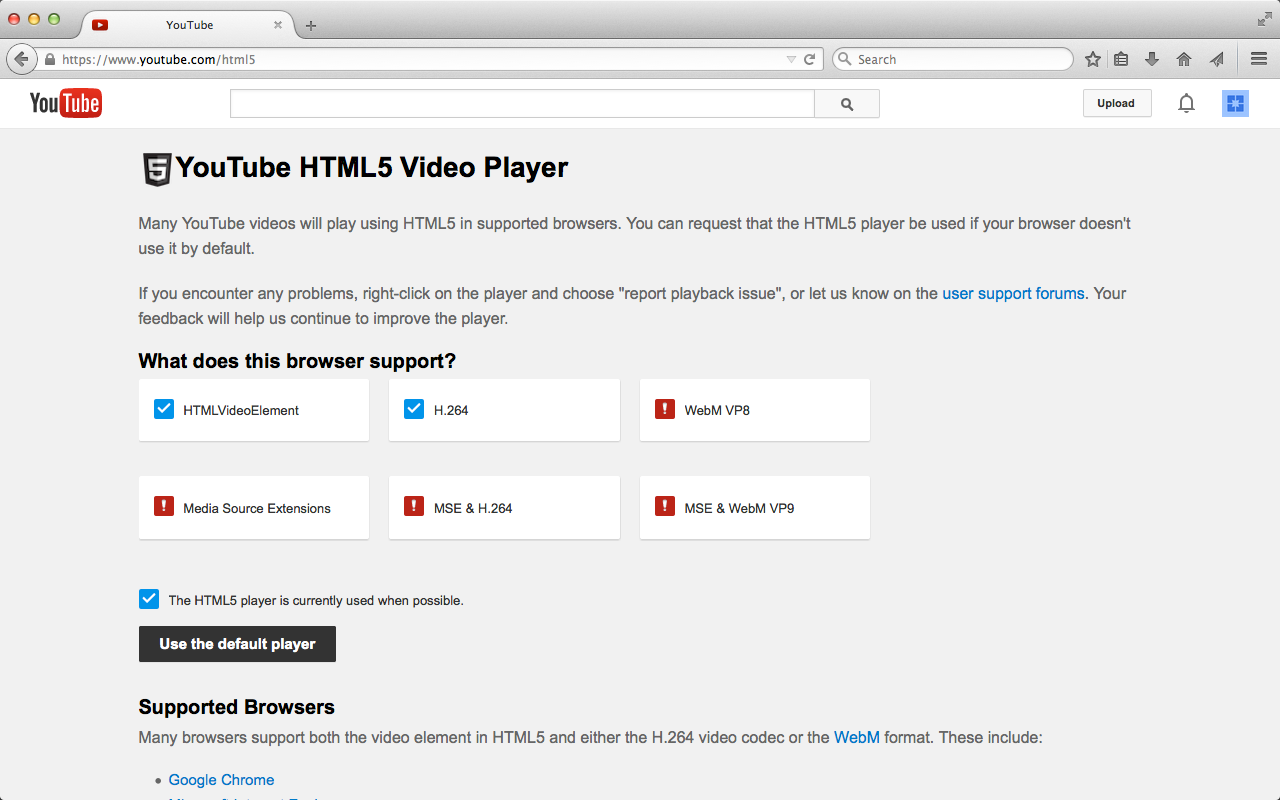The width and height of the screenshot is (1280, 800).
Task: Click the browser Search field
Action: tap(952, 59)
